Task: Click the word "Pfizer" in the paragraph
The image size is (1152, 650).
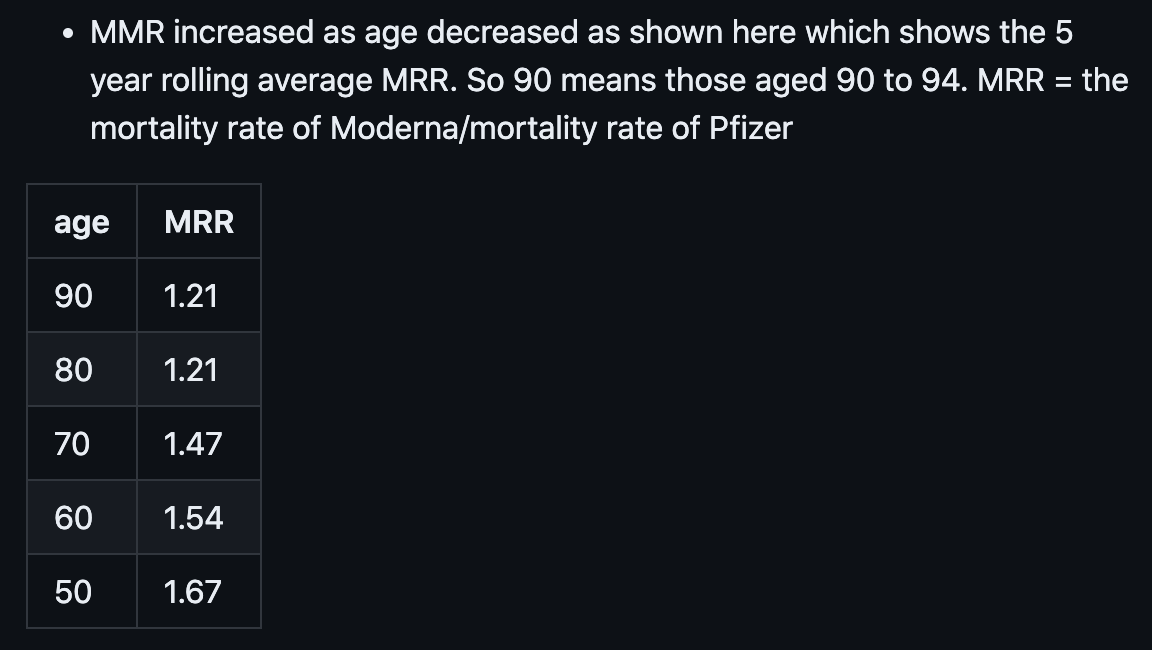Action: pyautogui.click(x=750, y=129)
